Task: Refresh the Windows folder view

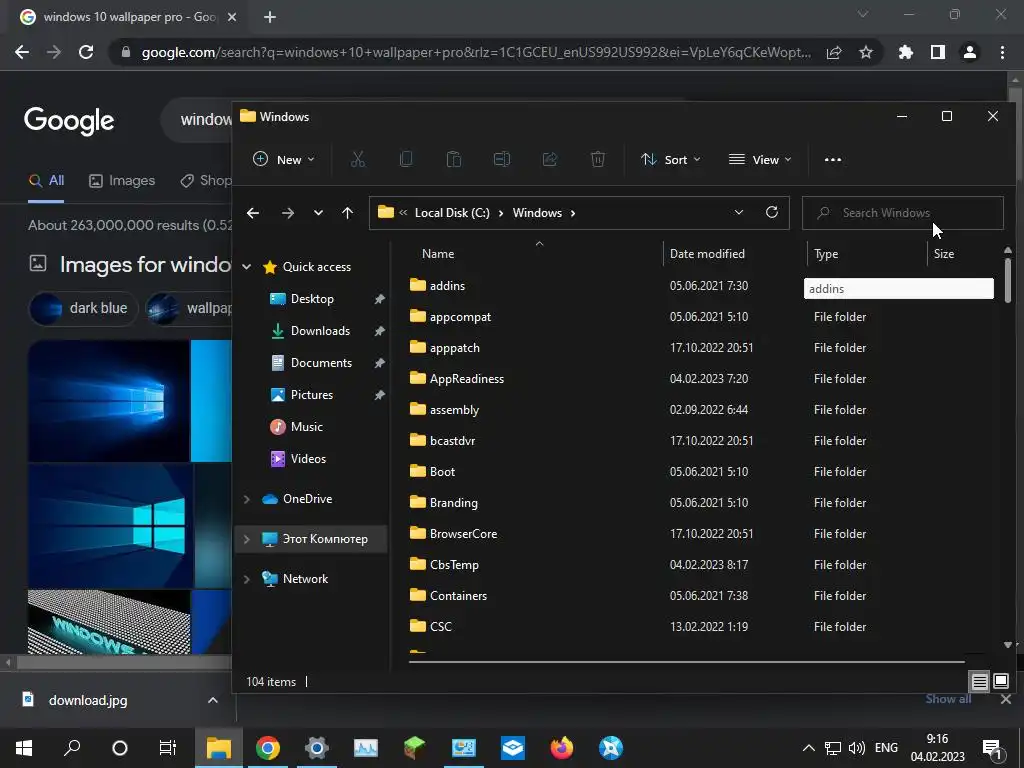Action: (x=772, y=213)
